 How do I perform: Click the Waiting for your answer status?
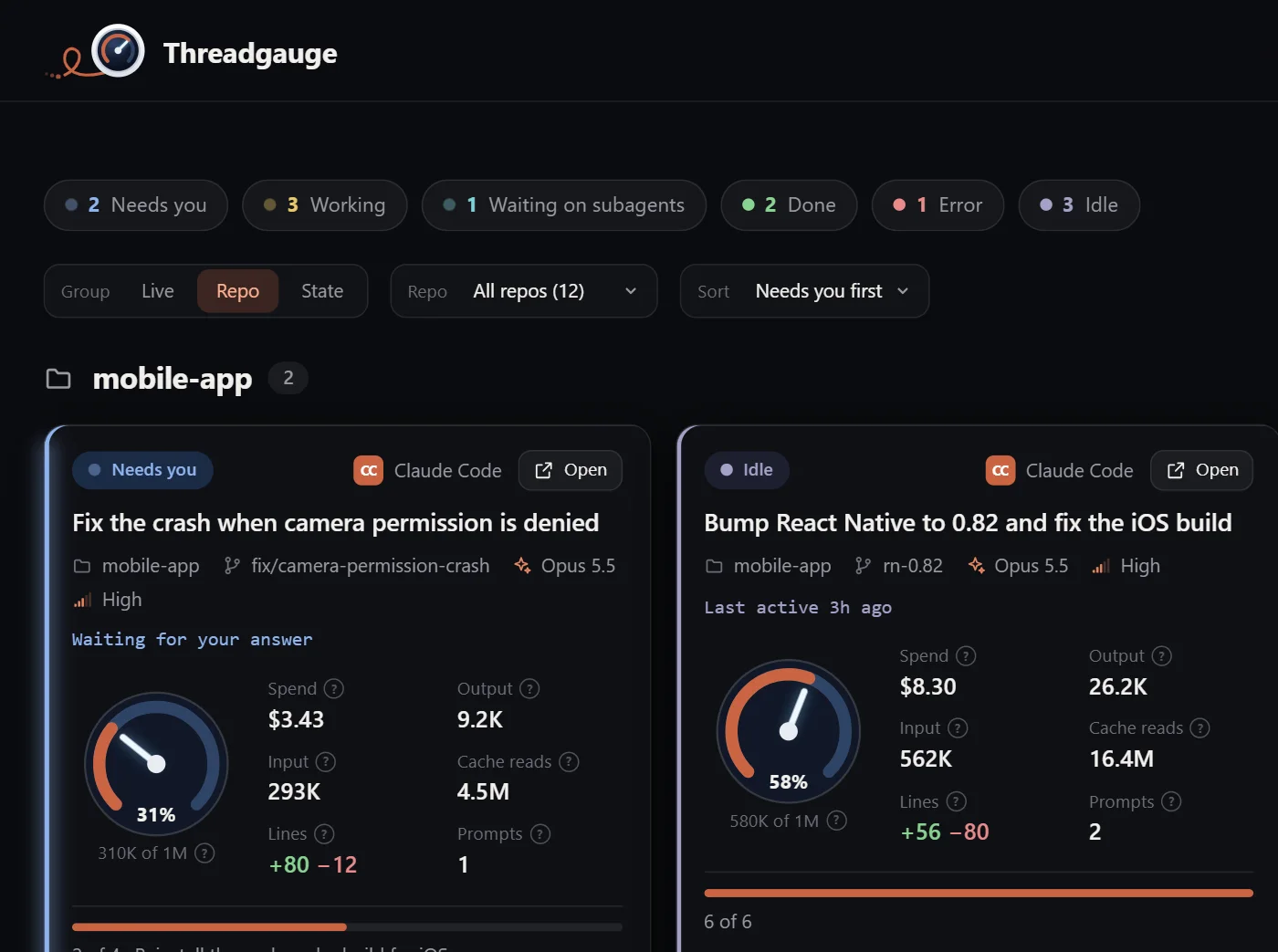[x=193, y=640]
